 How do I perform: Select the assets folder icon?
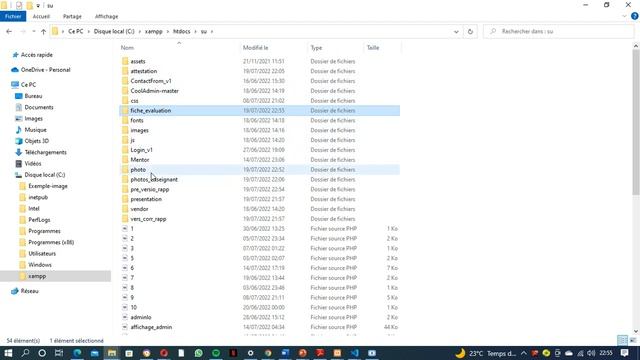point(125,61)
